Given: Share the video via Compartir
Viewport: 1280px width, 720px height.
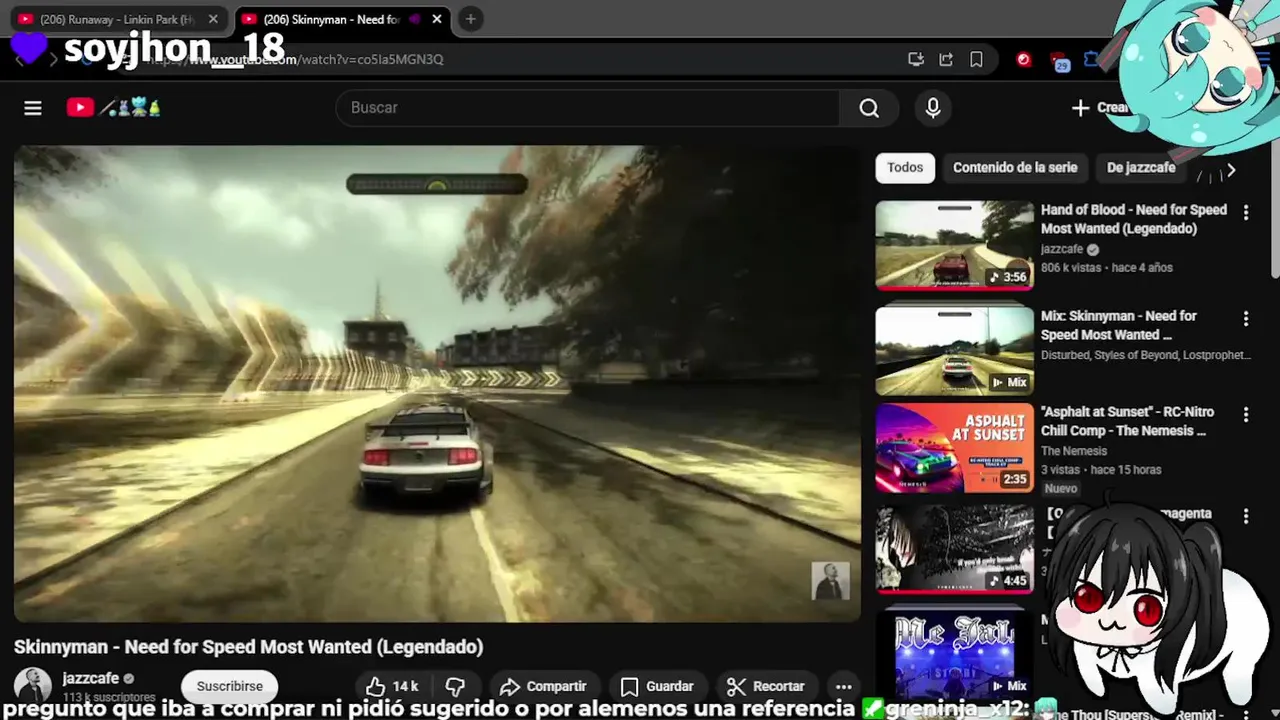Looking at the screenshot, I should point(543,686).
